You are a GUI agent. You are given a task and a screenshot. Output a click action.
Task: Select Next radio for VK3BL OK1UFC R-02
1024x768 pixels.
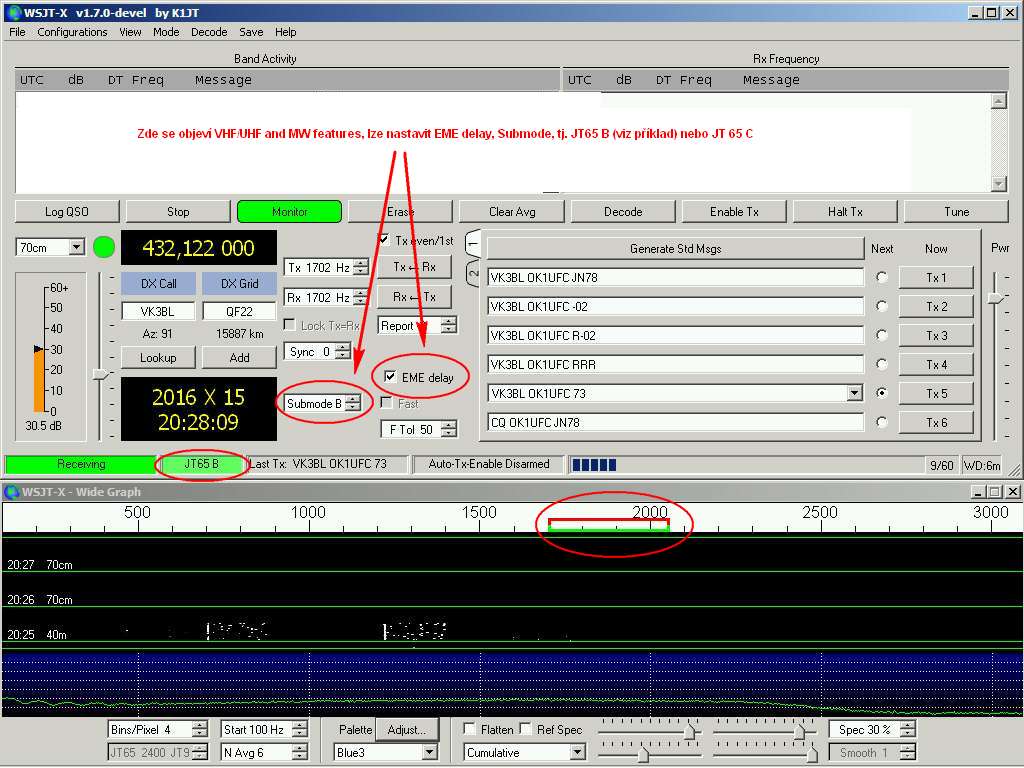click(882, 335)
